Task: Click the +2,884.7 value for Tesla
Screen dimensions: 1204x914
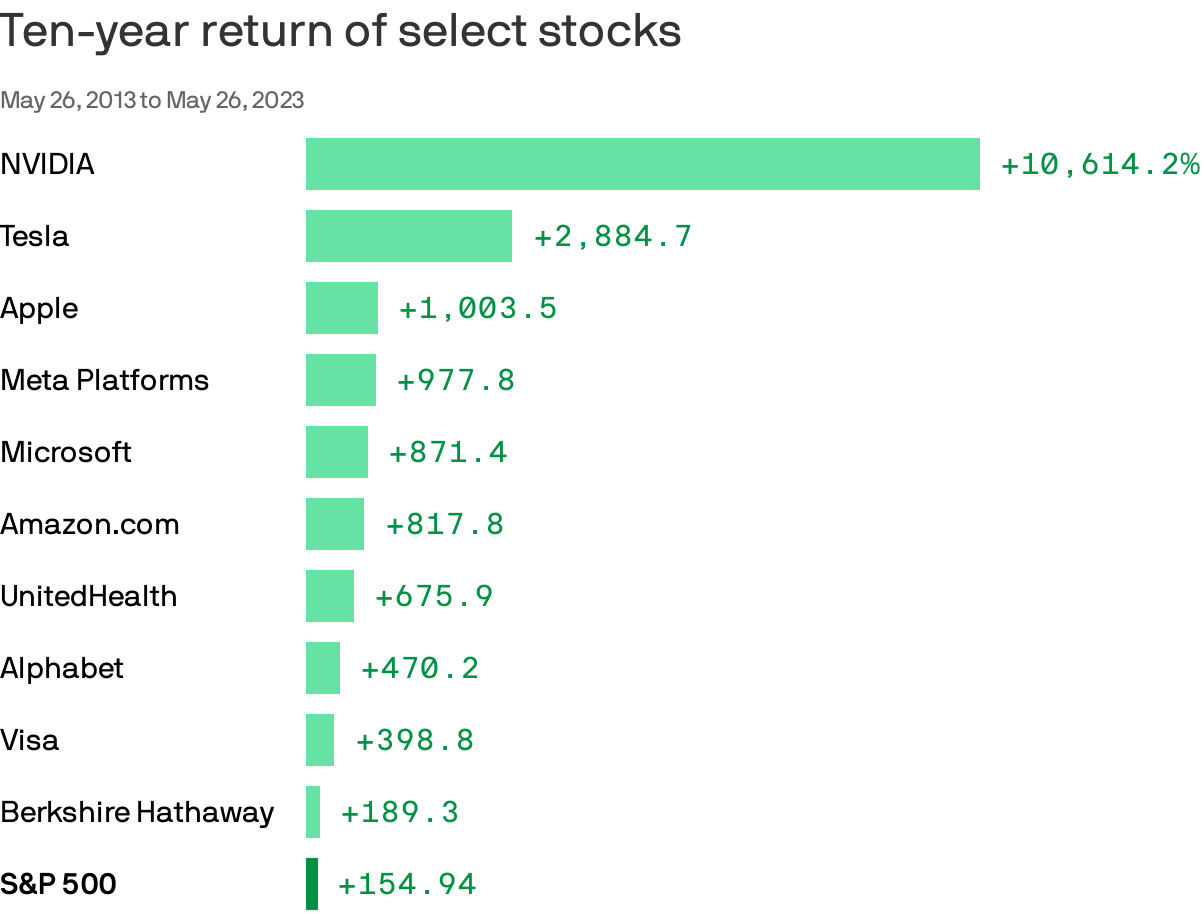Action: 612,236
